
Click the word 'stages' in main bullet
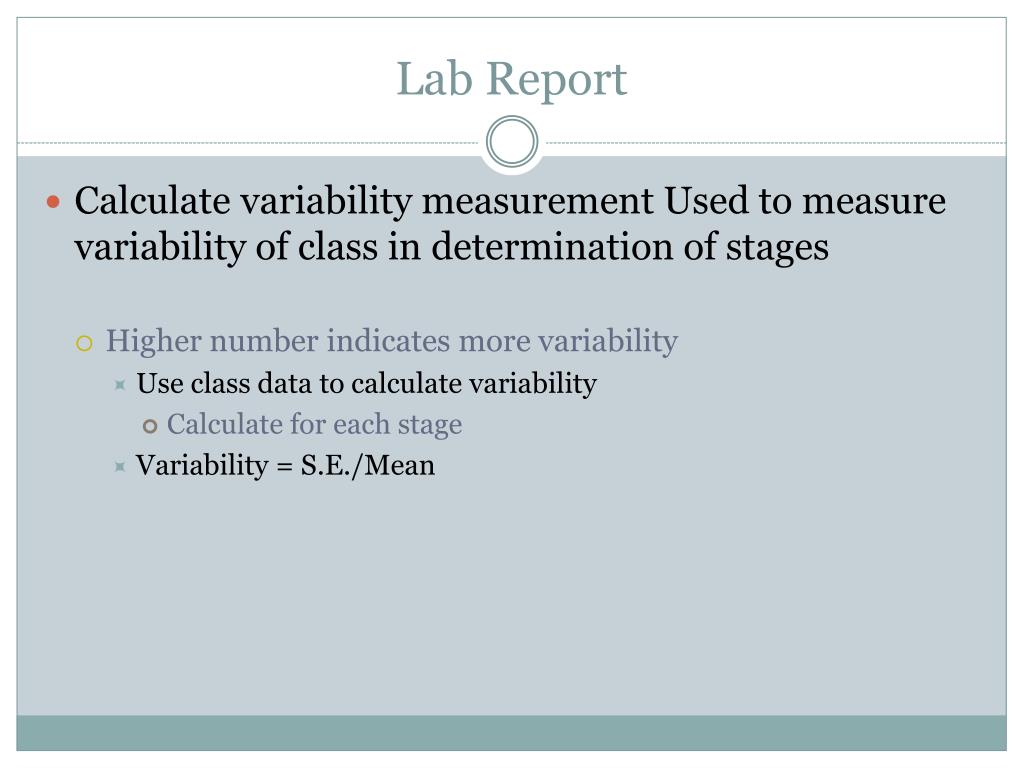(777, 249)
